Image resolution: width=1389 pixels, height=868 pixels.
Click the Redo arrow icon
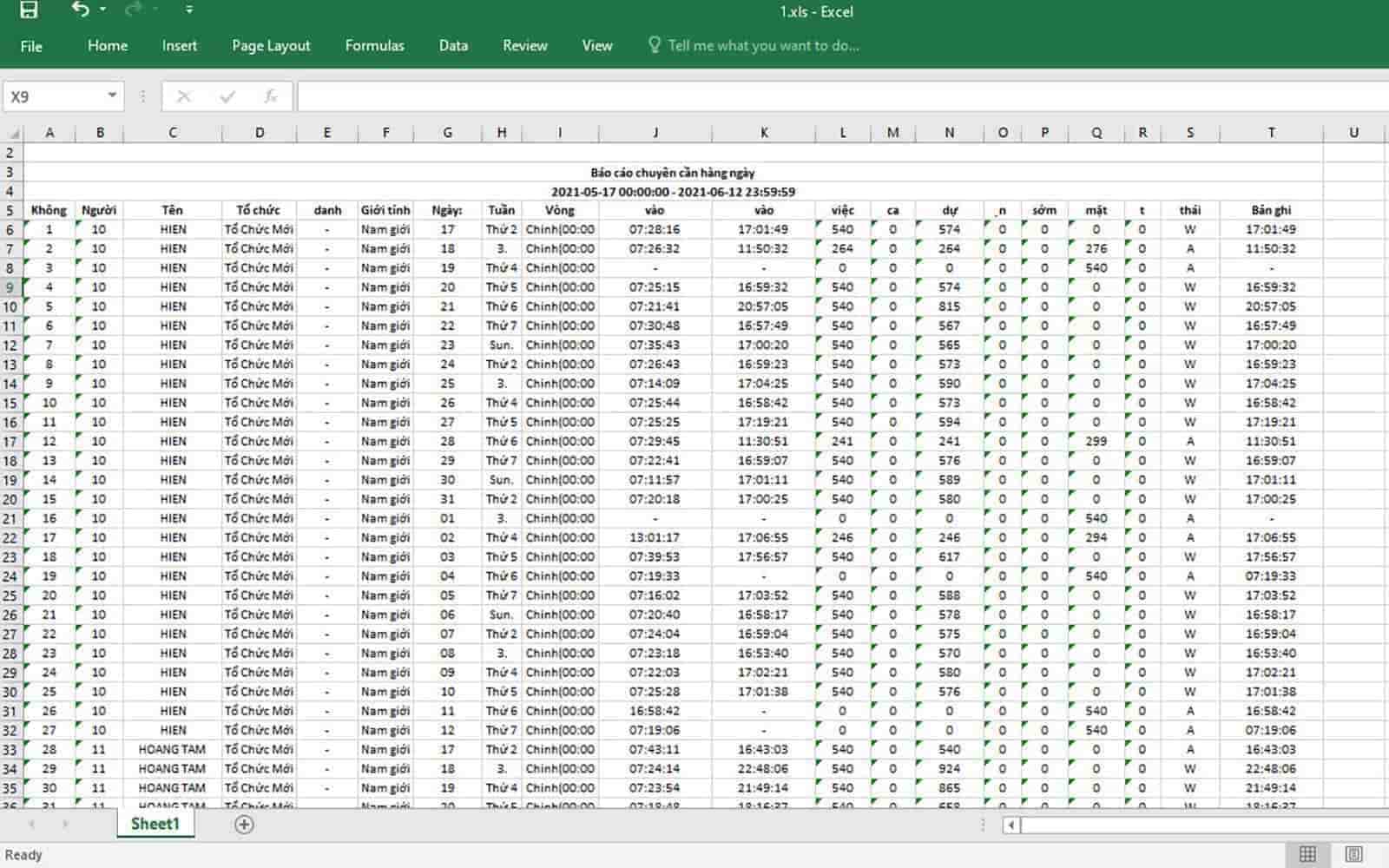(x=133, y=10)
